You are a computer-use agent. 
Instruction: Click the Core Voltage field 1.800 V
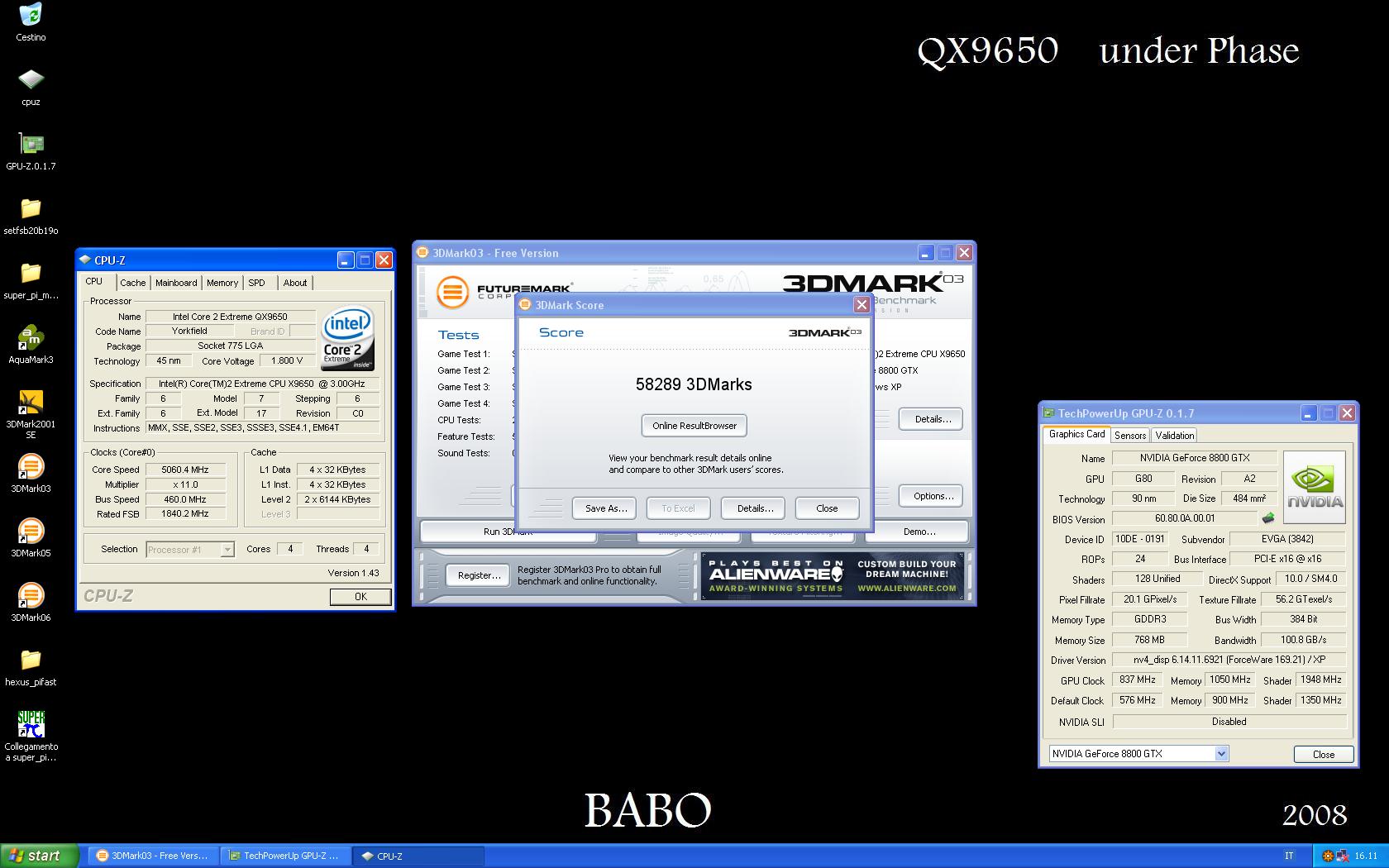pyautogui.click(x=287, y=361)
